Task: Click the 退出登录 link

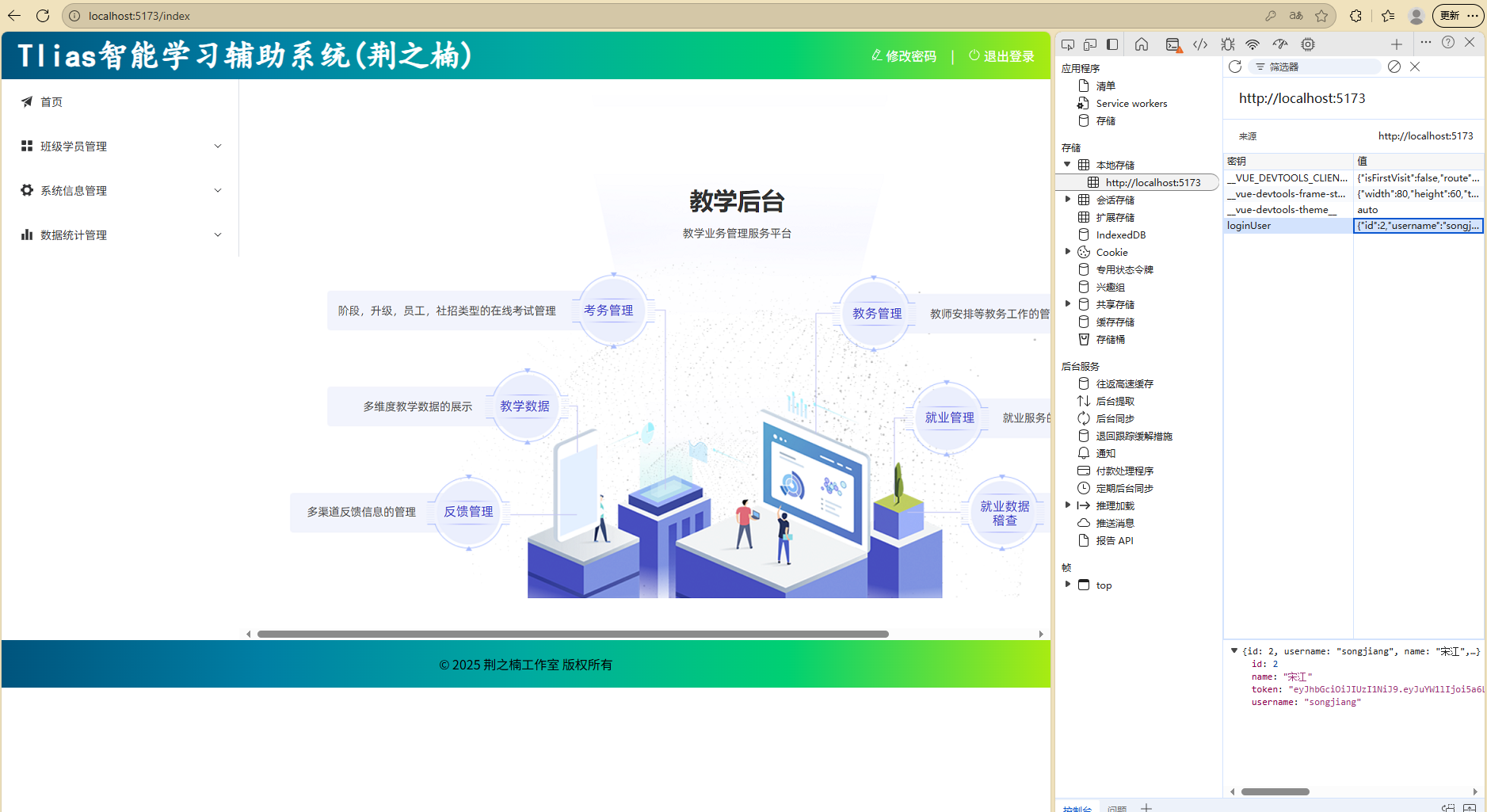Action: coord(1002,56)
